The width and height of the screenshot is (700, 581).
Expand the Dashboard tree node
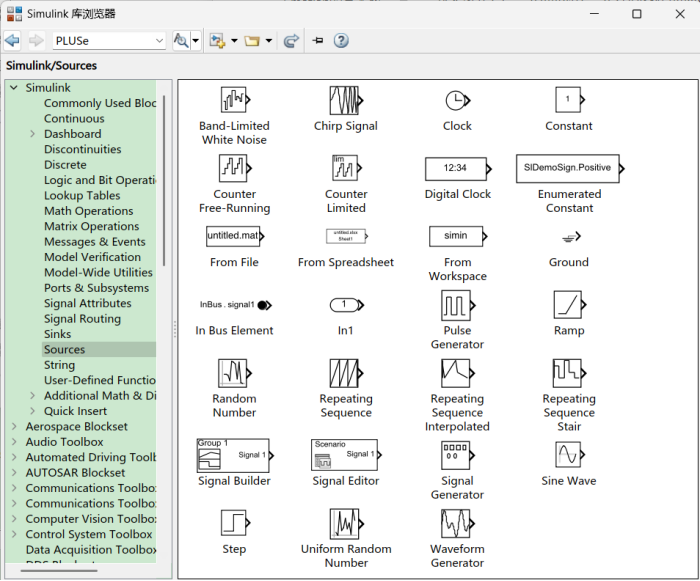[x=32, y=134]
